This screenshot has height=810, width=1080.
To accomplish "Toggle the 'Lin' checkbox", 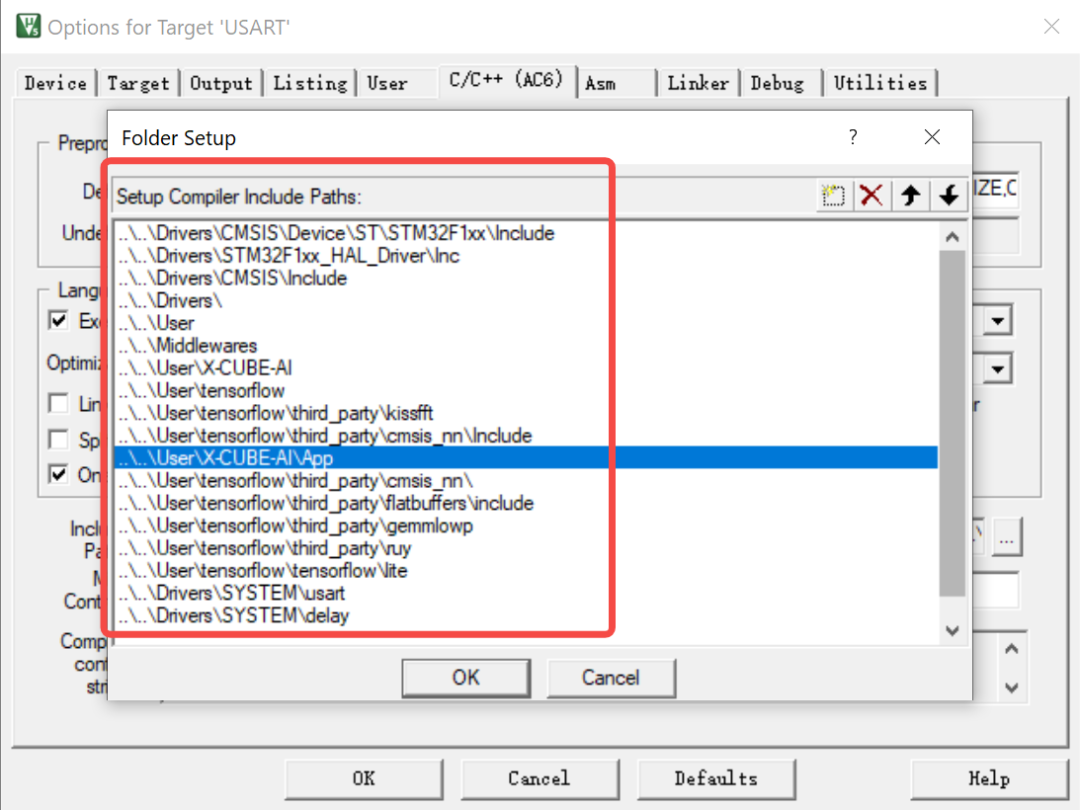I will 59,403.
